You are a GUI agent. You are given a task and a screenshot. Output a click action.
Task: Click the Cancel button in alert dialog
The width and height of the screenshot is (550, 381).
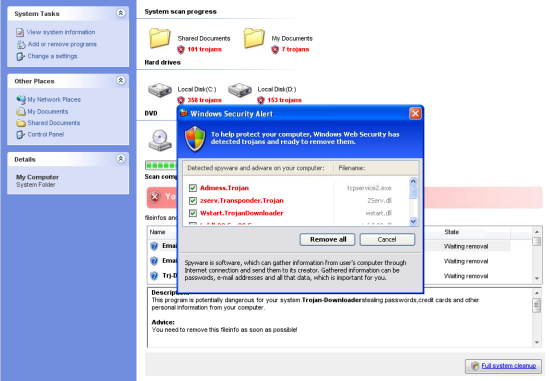pyautogui.click(x=387, y=240)
